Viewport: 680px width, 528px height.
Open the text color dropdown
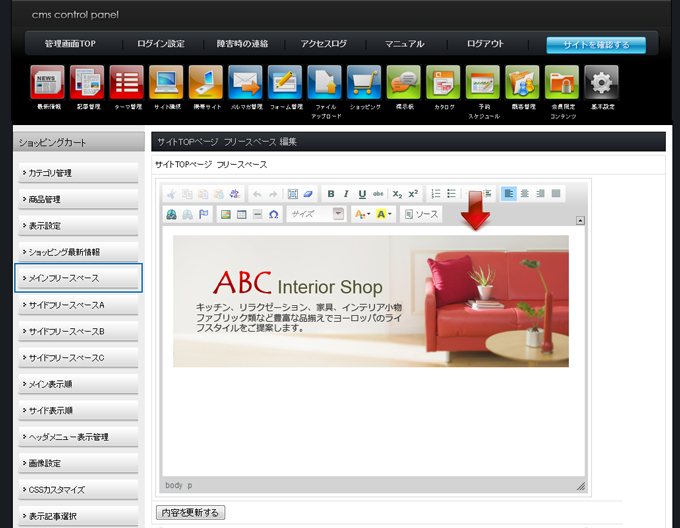[362, 214]
